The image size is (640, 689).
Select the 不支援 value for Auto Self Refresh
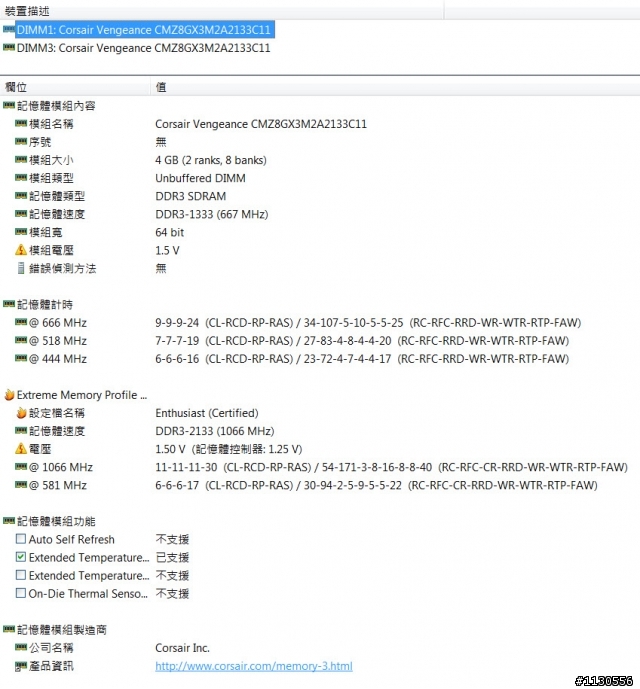(172, 539)
